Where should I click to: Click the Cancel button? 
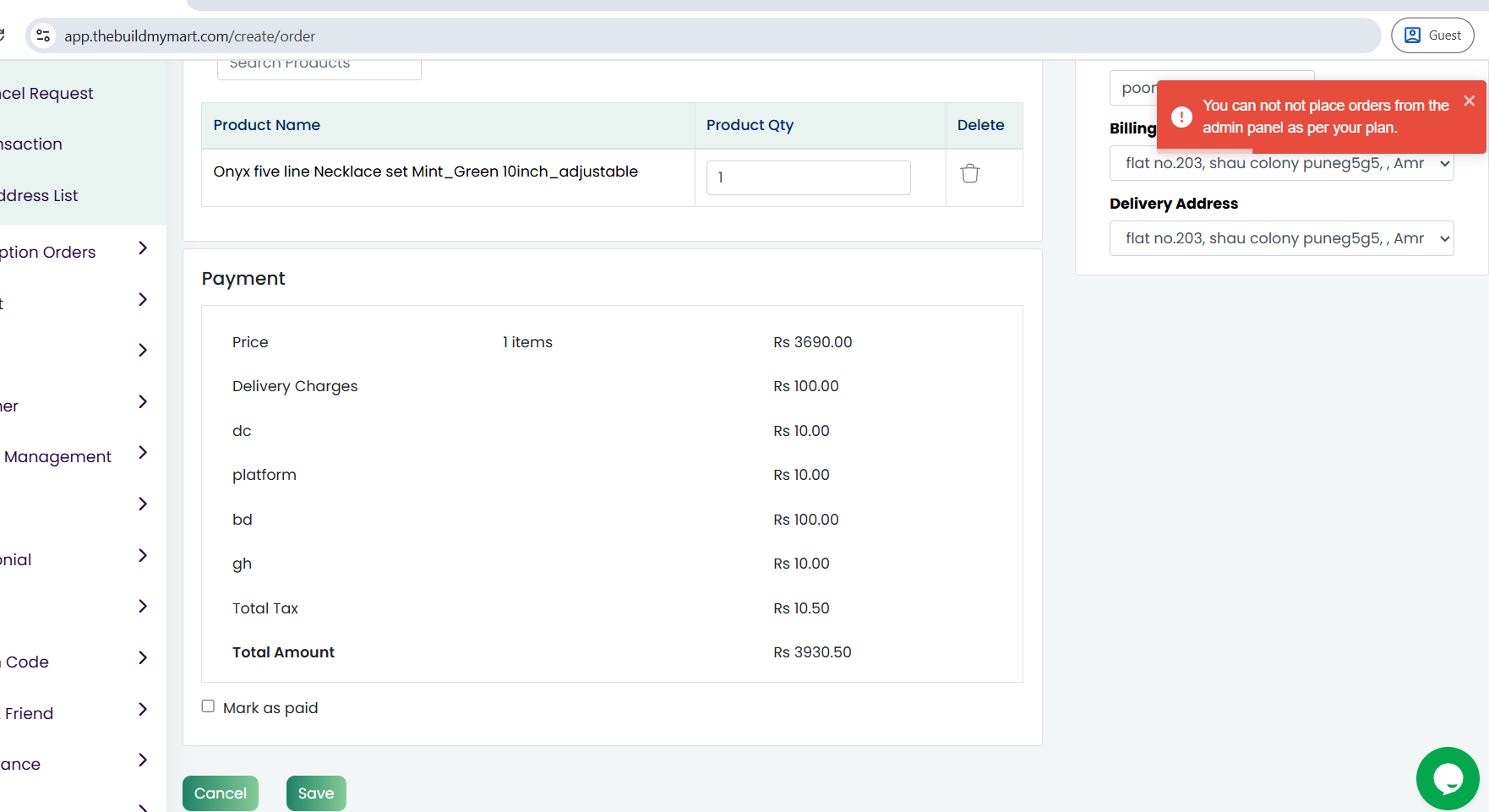pyautogui.click(x=221, y=793)
